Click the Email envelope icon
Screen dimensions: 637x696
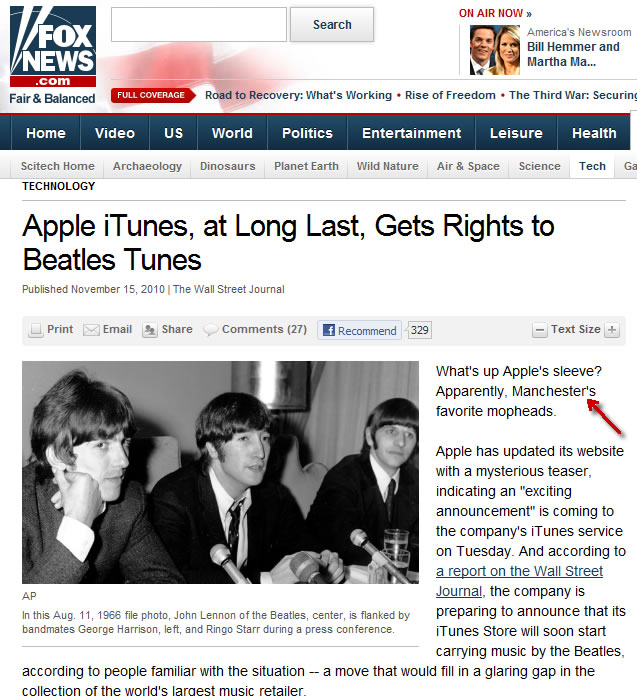coord(91,330)
